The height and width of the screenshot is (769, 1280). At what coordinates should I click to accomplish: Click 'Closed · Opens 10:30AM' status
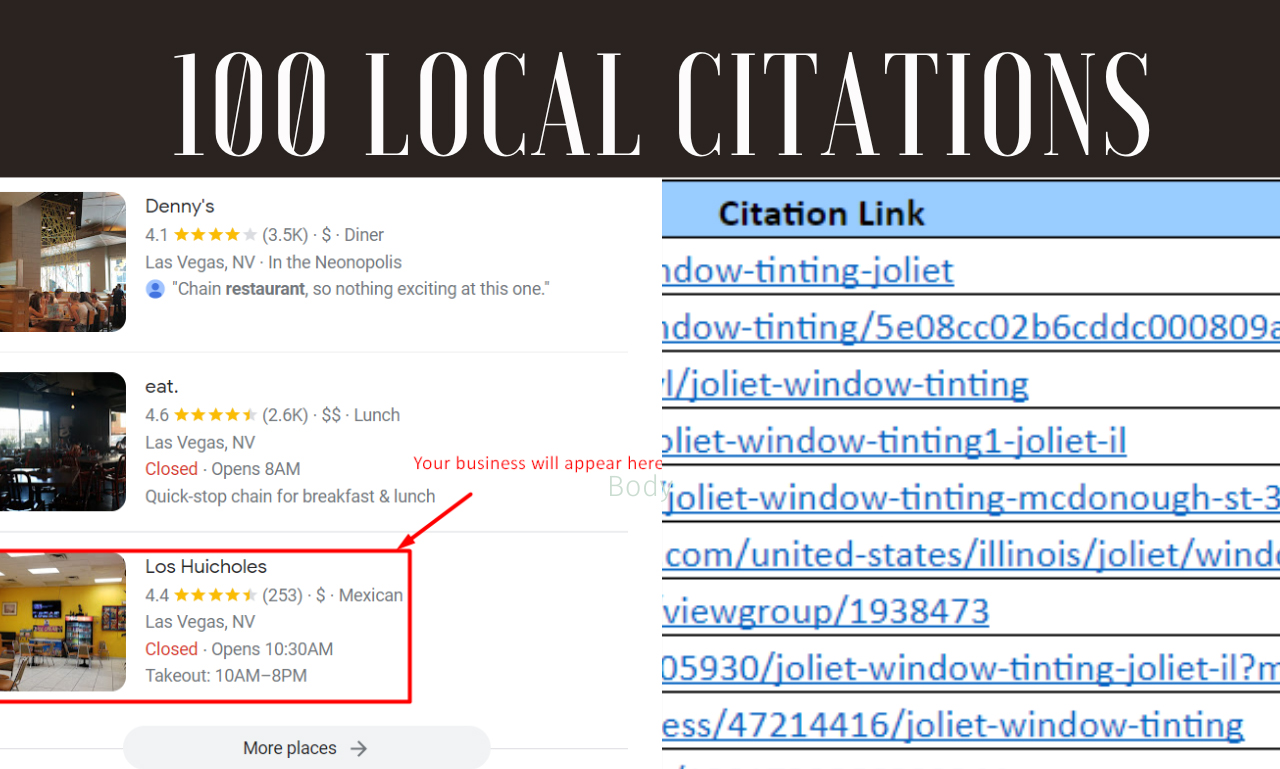(x=239, y=649)
